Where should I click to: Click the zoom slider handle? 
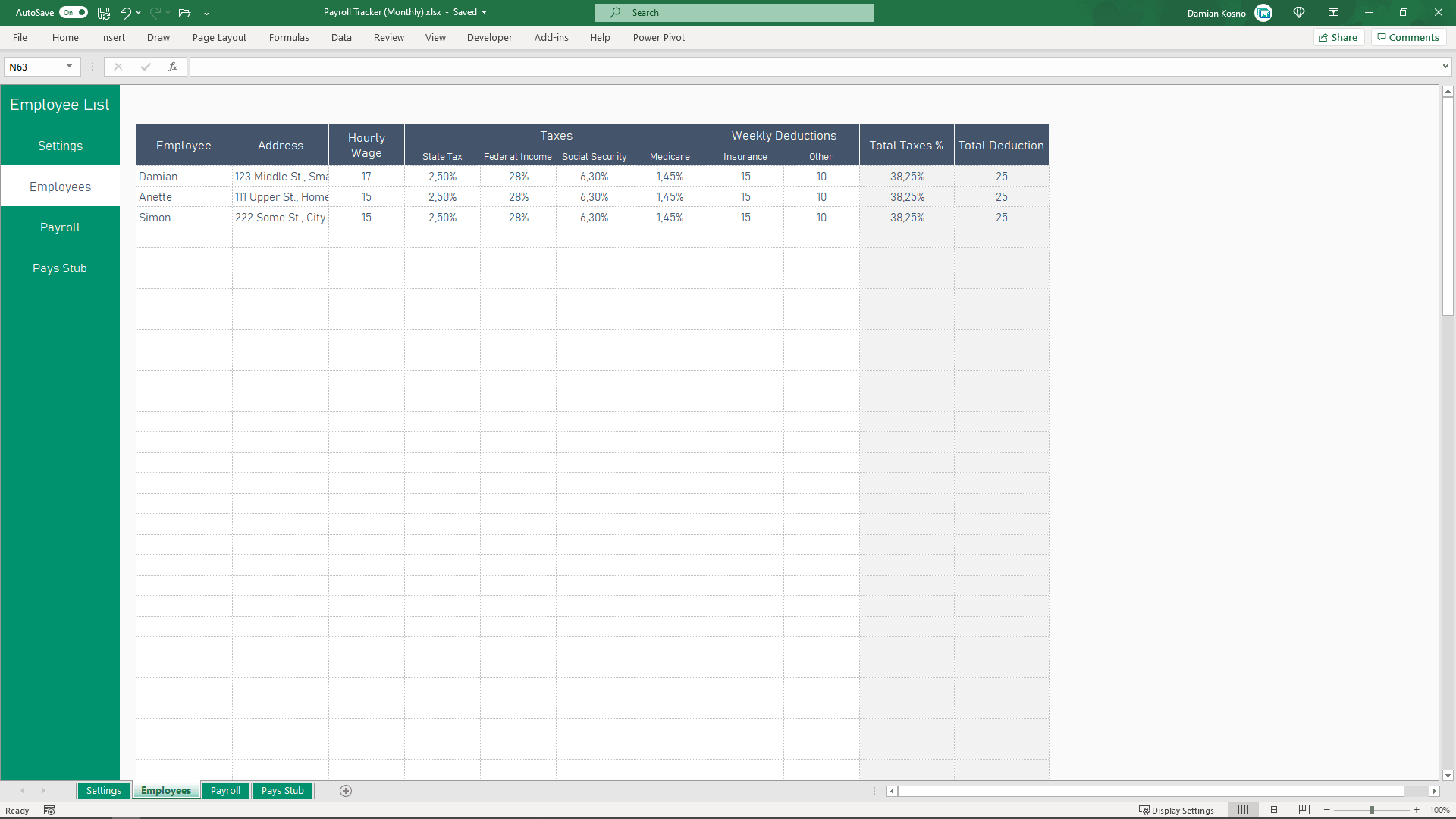pos(1372,810)
